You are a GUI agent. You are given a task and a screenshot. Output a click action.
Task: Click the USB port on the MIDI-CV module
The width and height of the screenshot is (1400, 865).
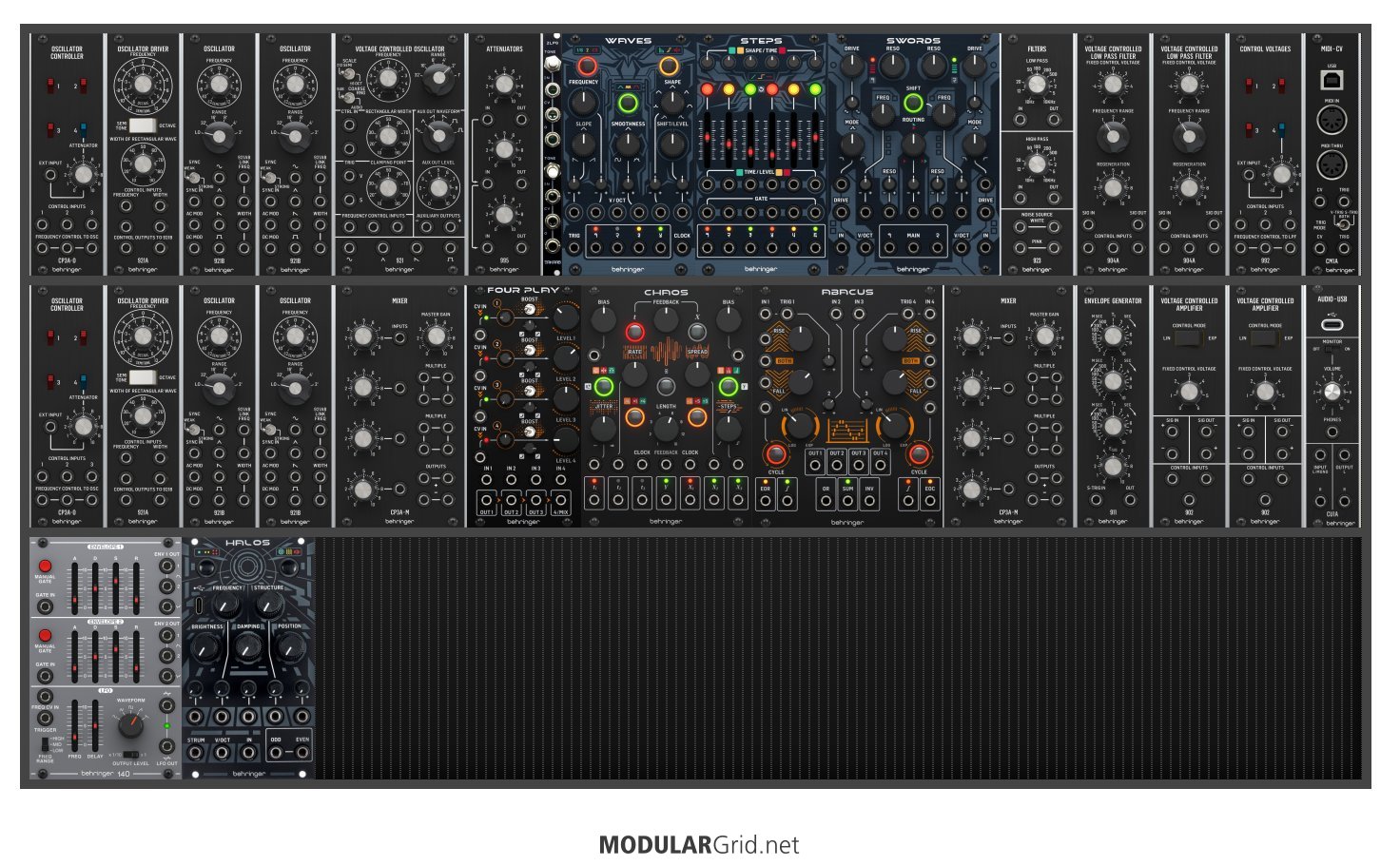pyautogui.click(x=1332, y=80)
